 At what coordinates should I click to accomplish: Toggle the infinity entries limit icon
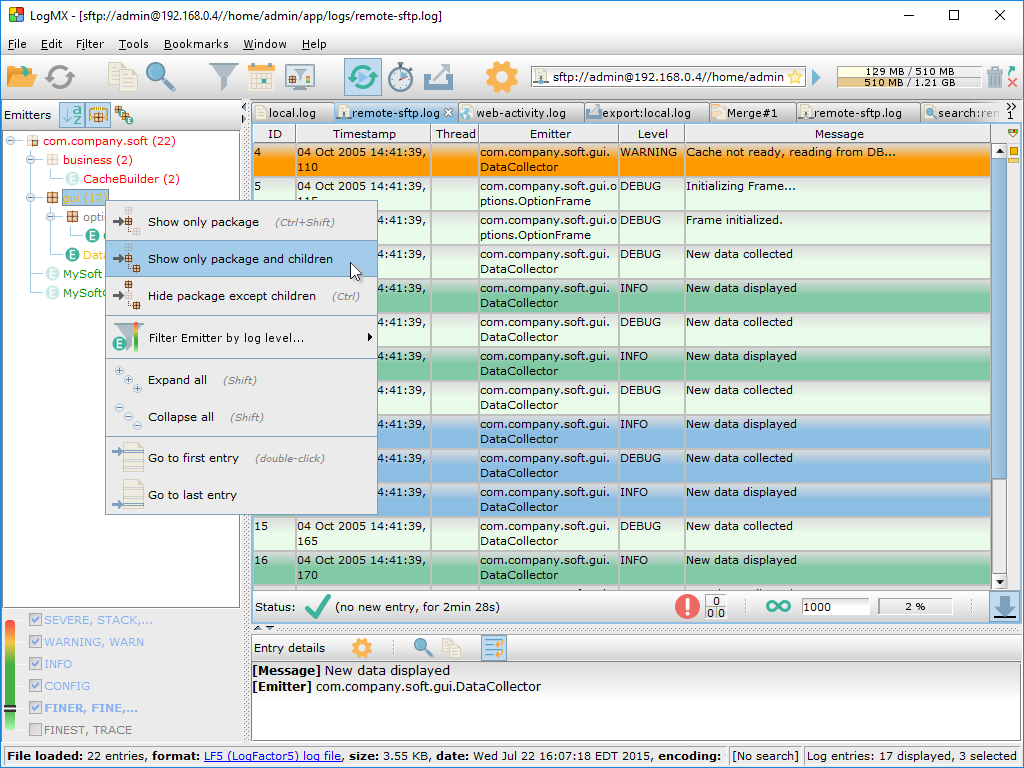[x=778, y=607]
